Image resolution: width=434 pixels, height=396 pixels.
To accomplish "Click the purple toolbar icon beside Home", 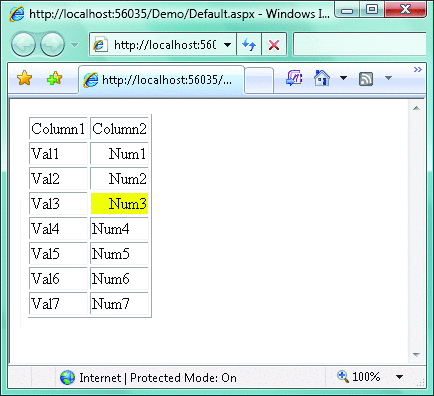I will (x=294, y=78).
